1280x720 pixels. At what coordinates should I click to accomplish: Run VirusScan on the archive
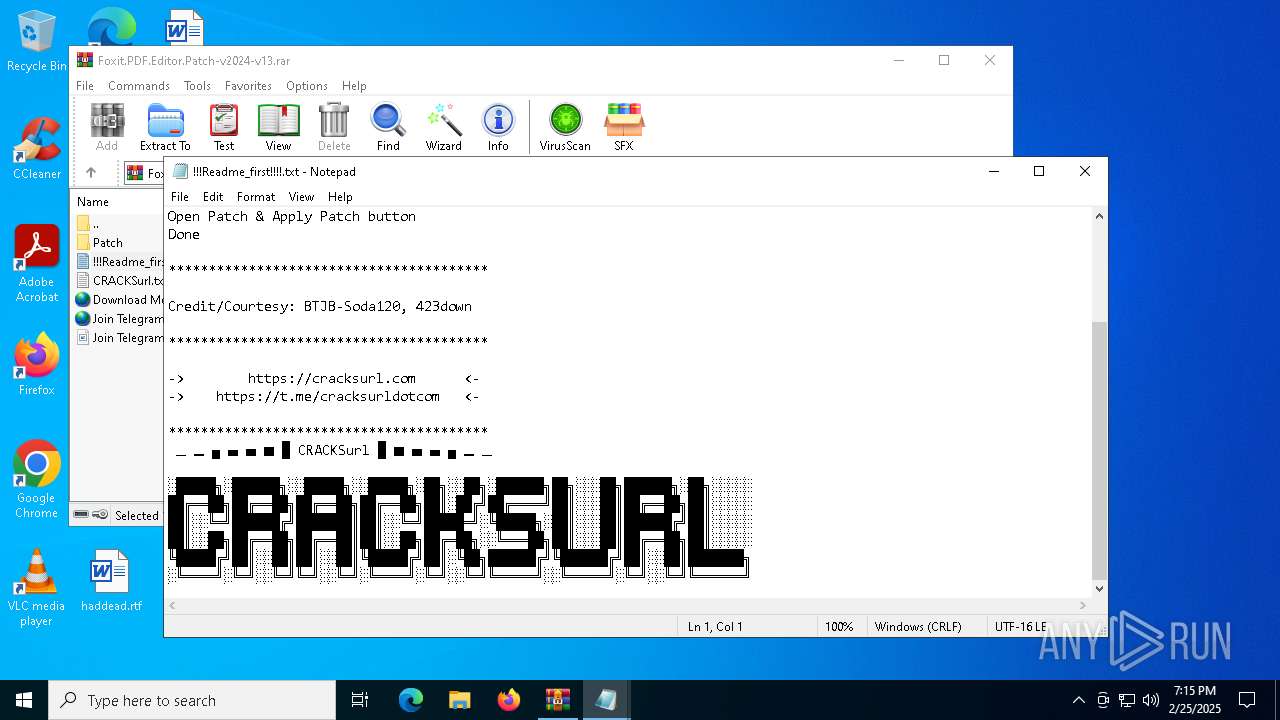[x=565, y=127]
